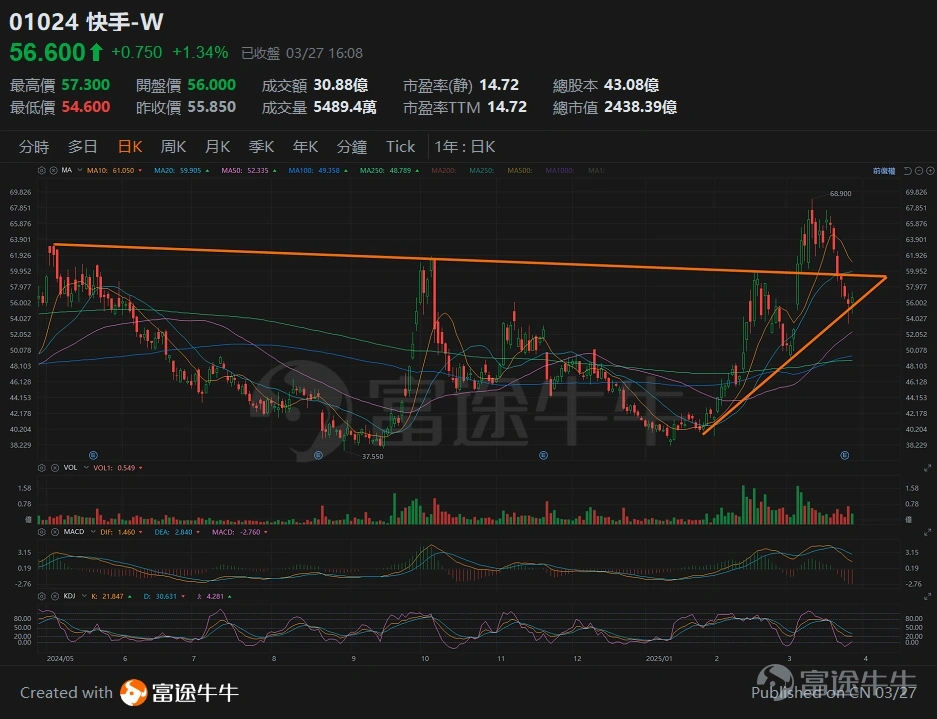The width and height of the screenshot is (937, 719).
Task: Switch to the 月K tab
Action: (x=218, y=147)
